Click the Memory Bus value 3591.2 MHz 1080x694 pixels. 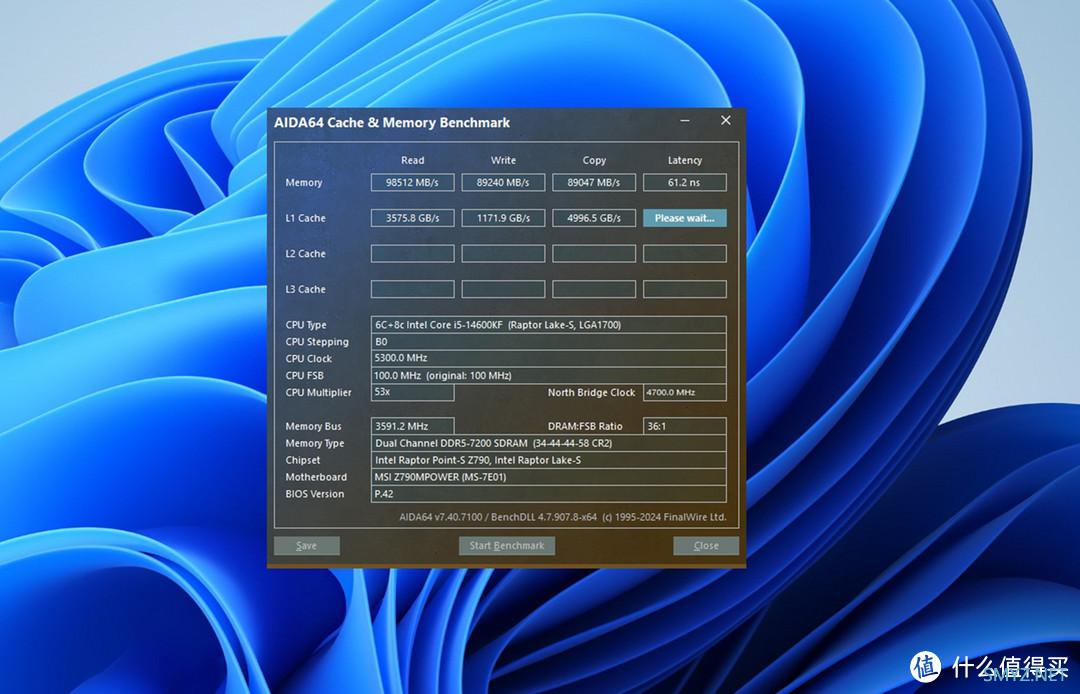pyautogui.click(x=413, y=426)
